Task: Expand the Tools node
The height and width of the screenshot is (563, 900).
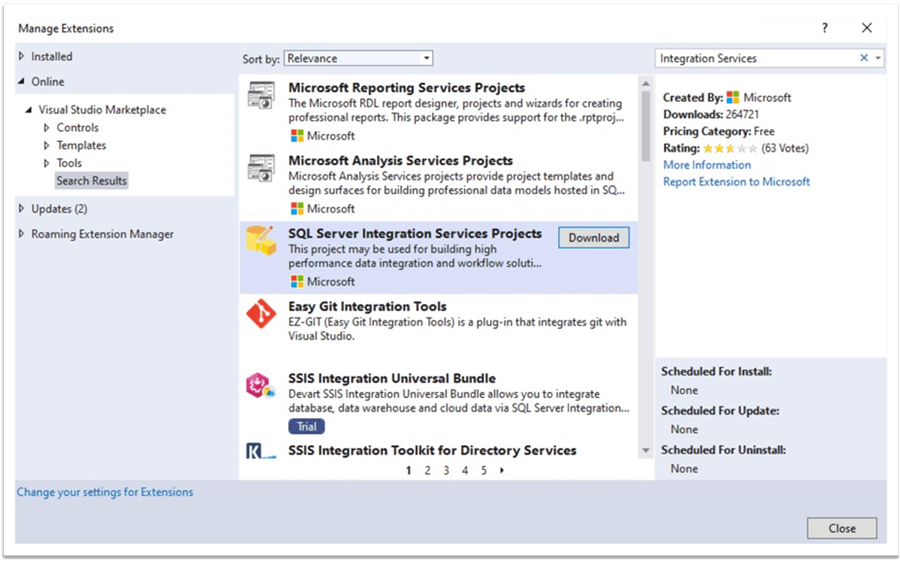Action: [x=47, y=163]
